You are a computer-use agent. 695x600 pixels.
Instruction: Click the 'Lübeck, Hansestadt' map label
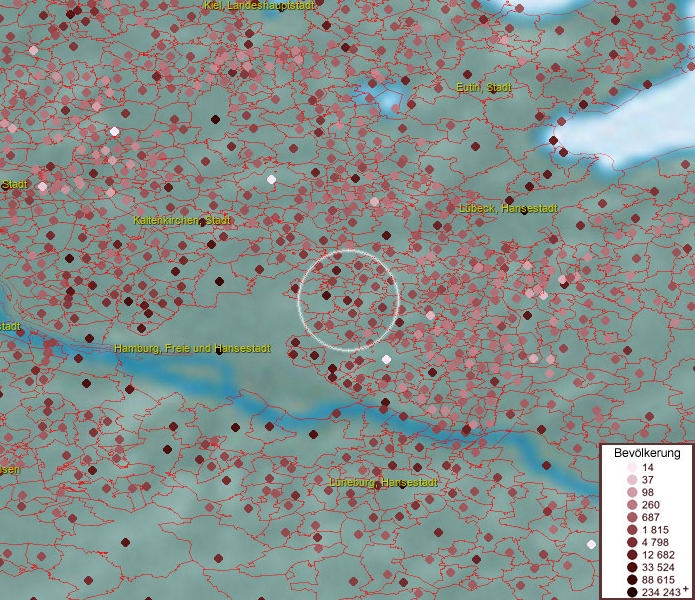(508, 208)
